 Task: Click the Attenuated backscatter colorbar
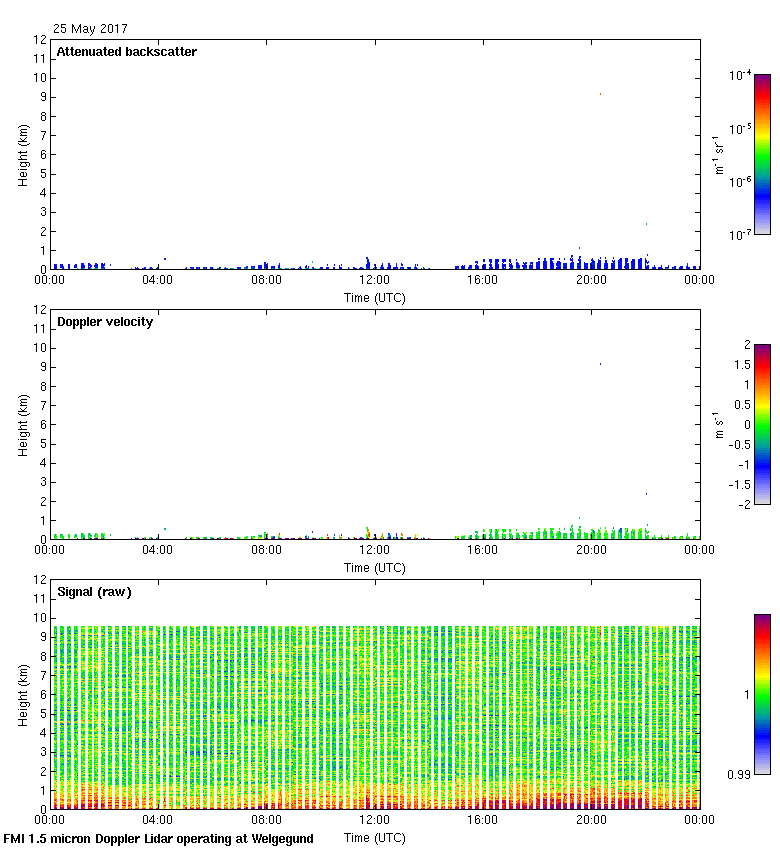pyautogui.click(x=762, y=154)
